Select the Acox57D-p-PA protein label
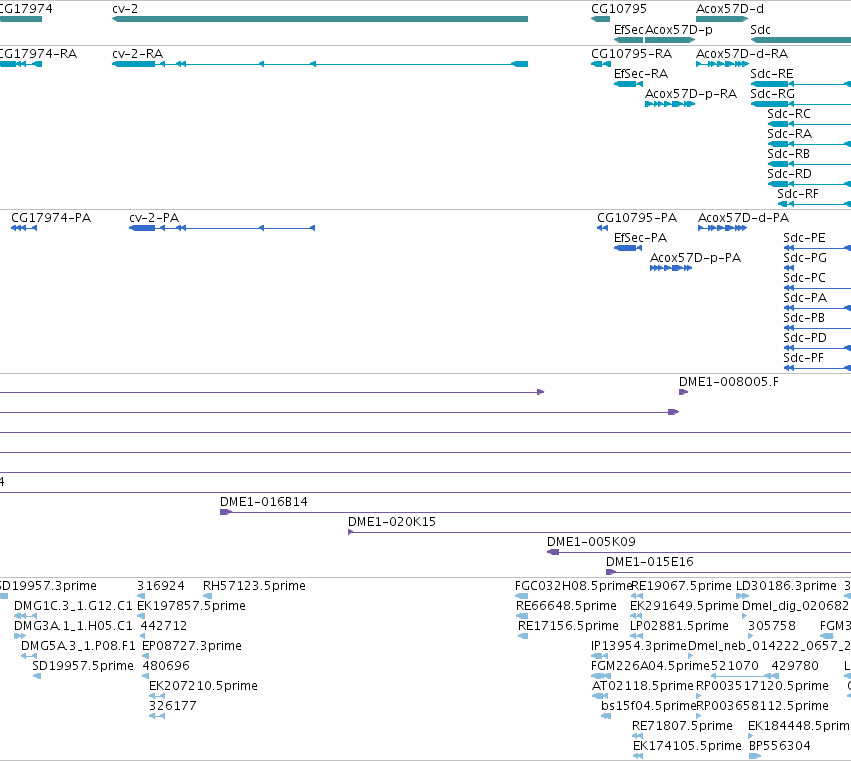Screen dimensions: 851x761 coord(696,258)
